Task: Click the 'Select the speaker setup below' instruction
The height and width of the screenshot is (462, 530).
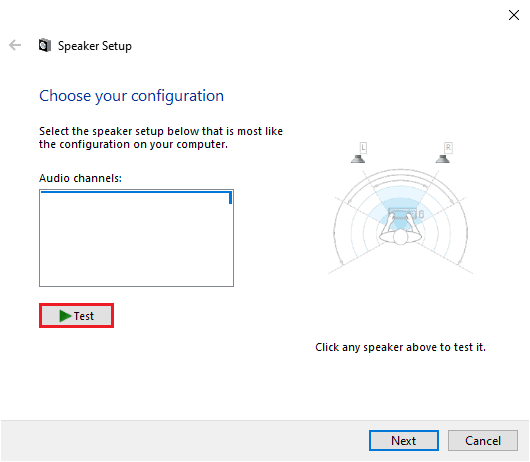Action: click(161, 138)
